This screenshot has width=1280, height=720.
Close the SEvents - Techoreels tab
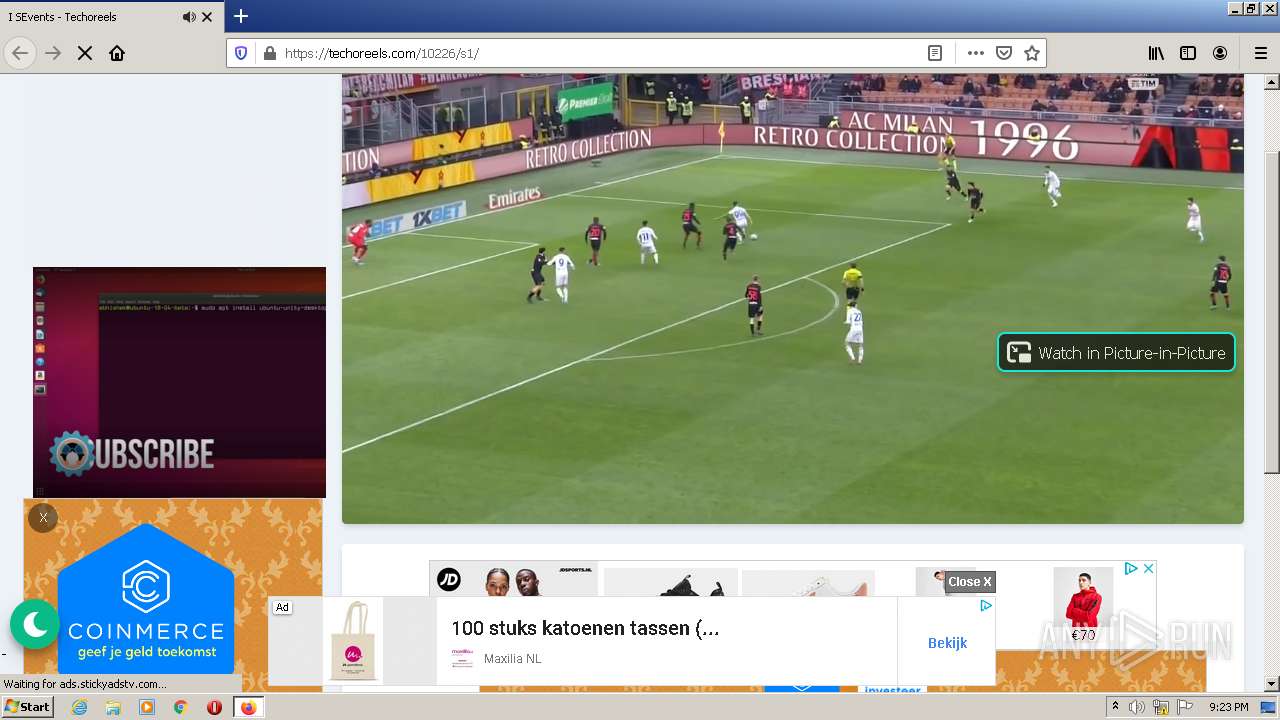coord(207,17)
